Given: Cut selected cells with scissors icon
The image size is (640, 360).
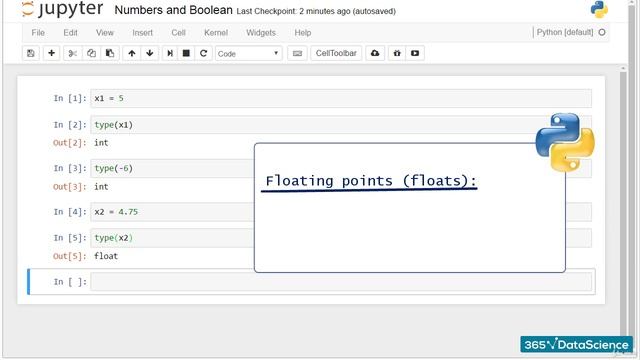Looking at the screenshot, I should [73, 53].
